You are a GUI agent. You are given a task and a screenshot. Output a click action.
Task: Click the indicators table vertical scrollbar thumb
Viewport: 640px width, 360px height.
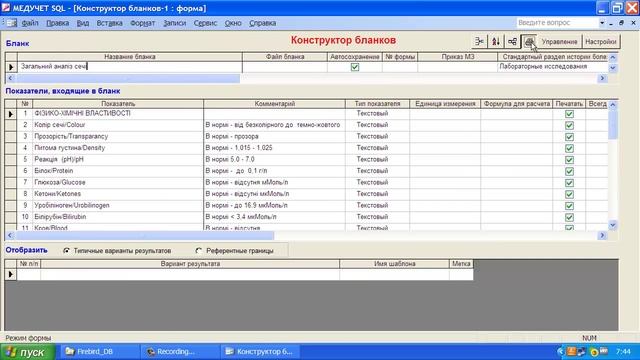613,124
